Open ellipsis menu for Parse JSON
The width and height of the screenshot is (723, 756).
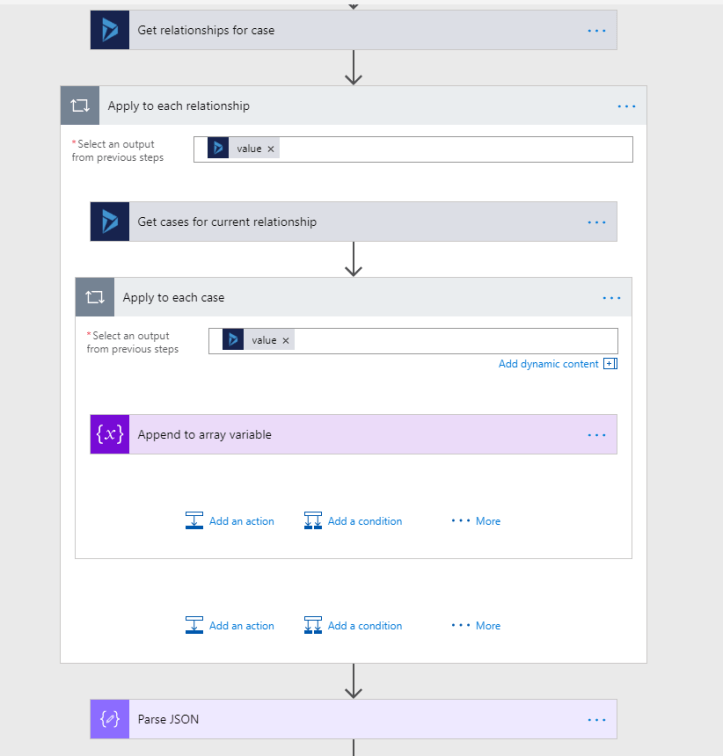(597, 719)
